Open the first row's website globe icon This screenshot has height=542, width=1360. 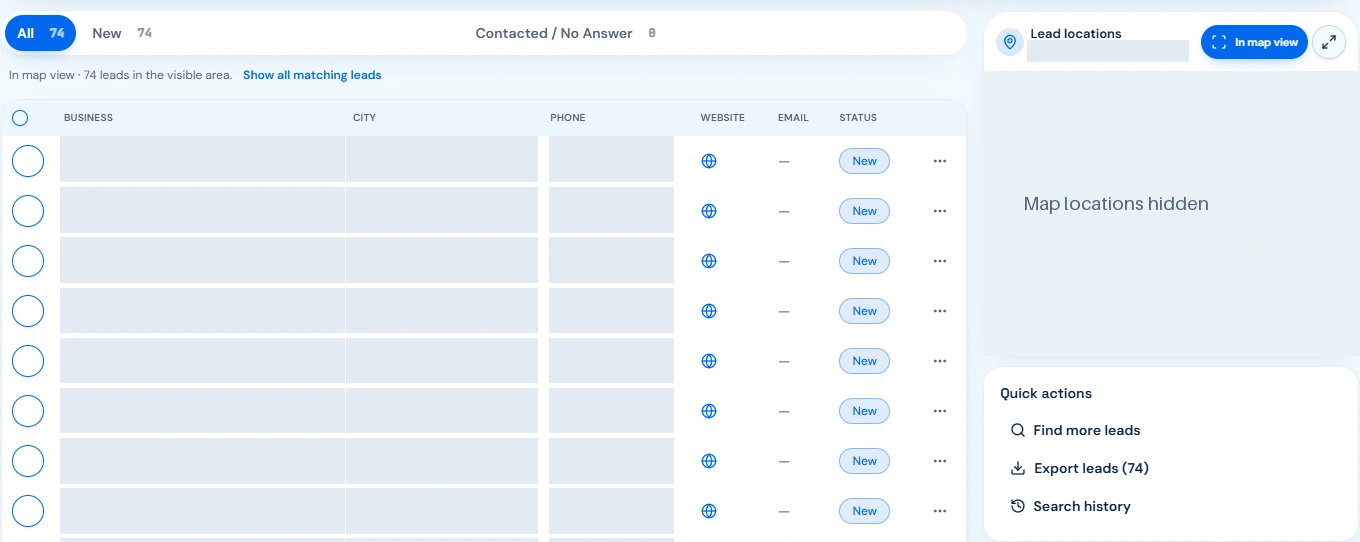(x=709, y=161)
